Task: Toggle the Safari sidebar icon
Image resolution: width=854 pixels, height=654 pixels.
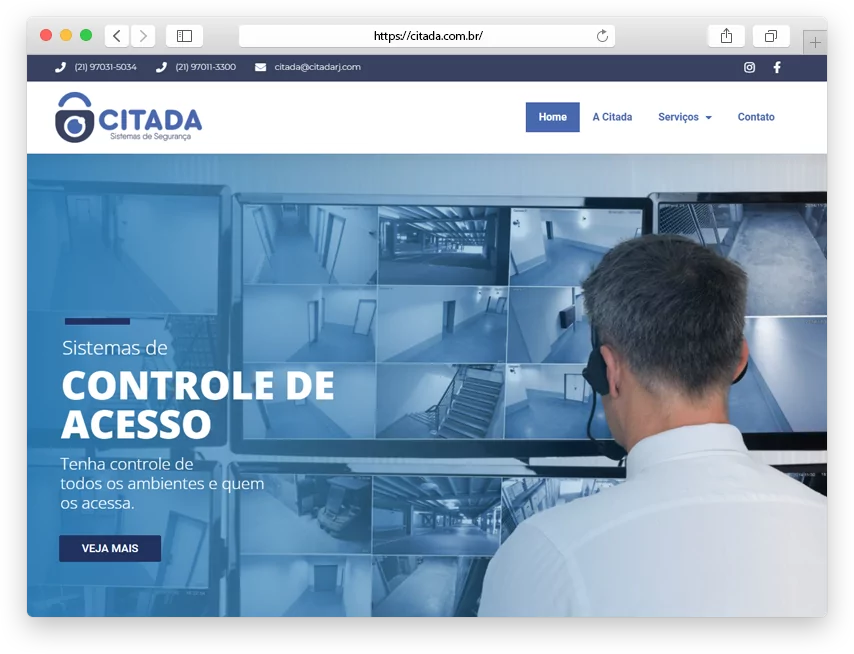Action: coord(184,36)
